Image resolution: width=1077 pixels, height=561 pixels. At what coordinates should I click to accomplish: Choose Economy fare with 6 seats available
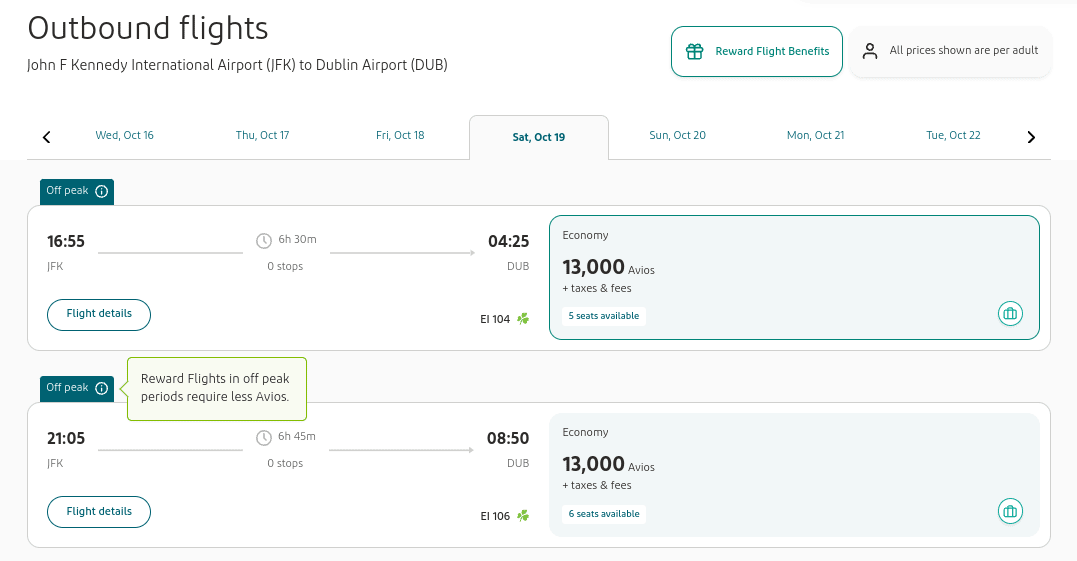tap(794, 474)
